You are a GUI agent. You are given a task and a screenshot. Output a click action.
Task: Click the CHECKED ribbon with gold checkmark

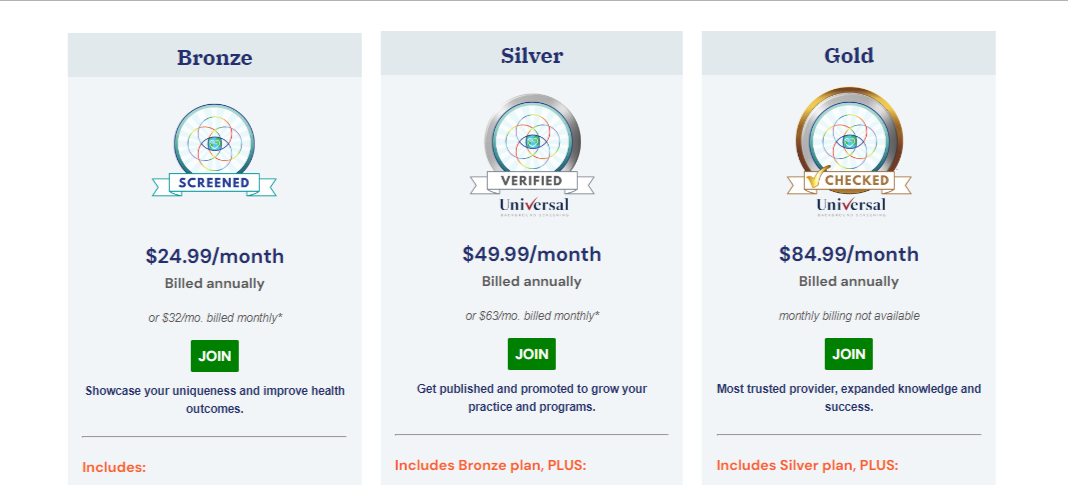click(x=849, y=180)
